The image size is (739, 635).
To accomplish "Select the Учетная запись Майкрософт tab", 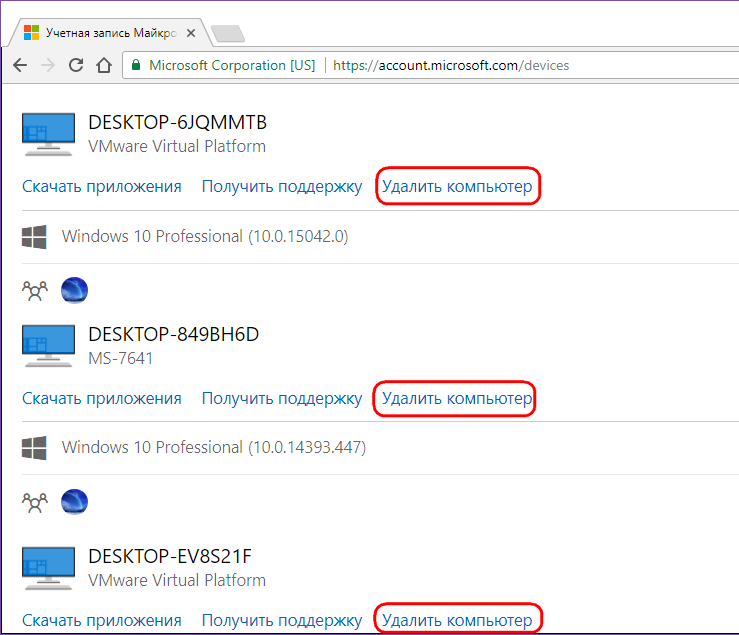I will click(111, 33).
